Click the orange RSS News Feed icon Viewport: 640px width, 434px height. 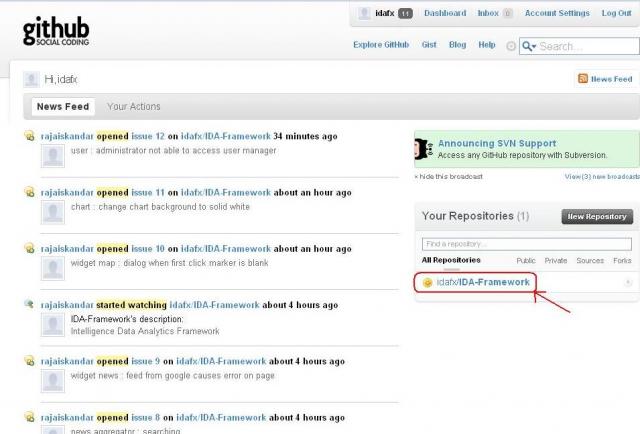click(582, 78)
